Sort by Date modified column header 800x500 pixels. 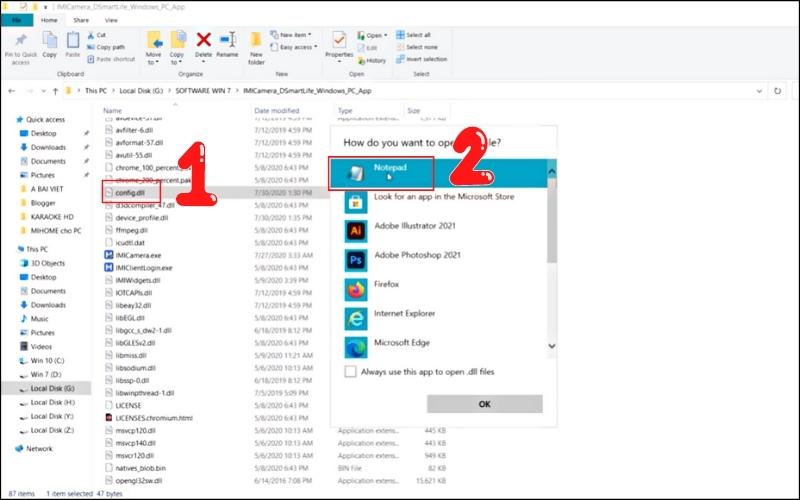[277, 110]
